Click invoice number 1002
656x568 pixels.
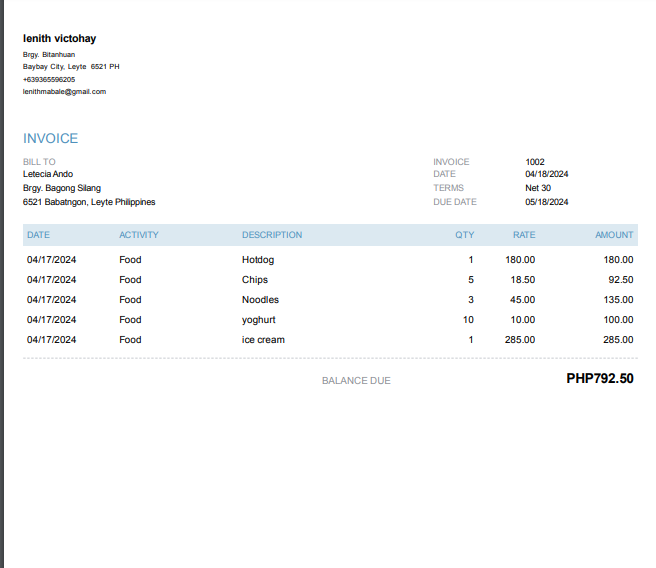coord(535,162)
